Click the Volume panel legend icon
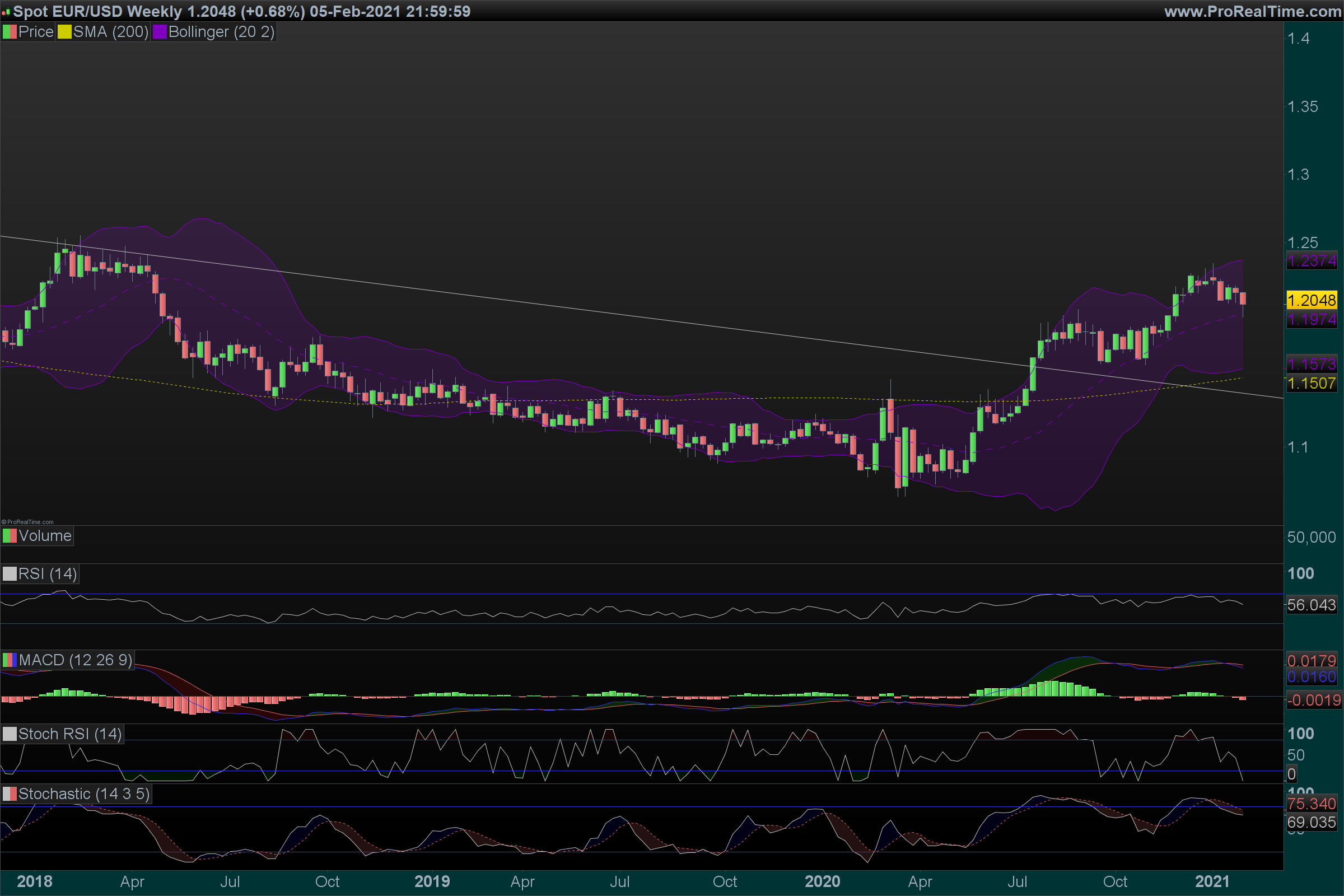This screenshot has height=896, width=1344. 10,536
